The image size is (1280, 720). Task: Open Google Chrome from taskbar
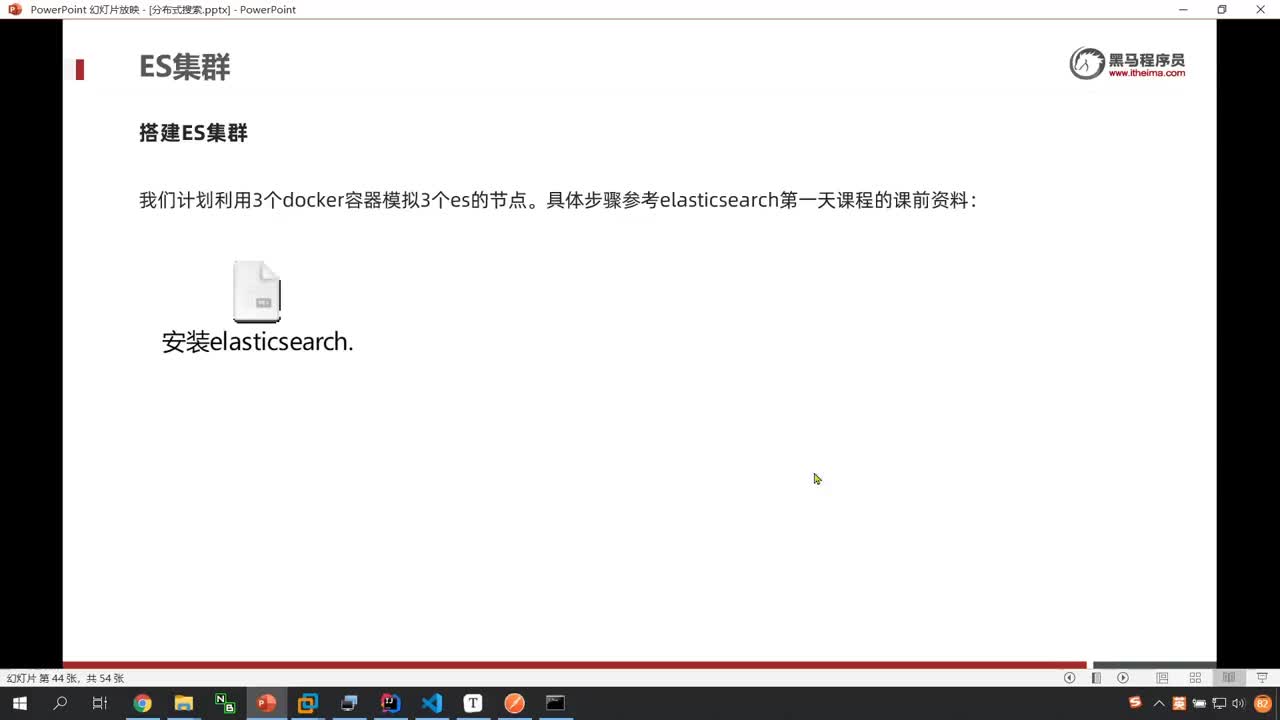(x=142, y=703)
